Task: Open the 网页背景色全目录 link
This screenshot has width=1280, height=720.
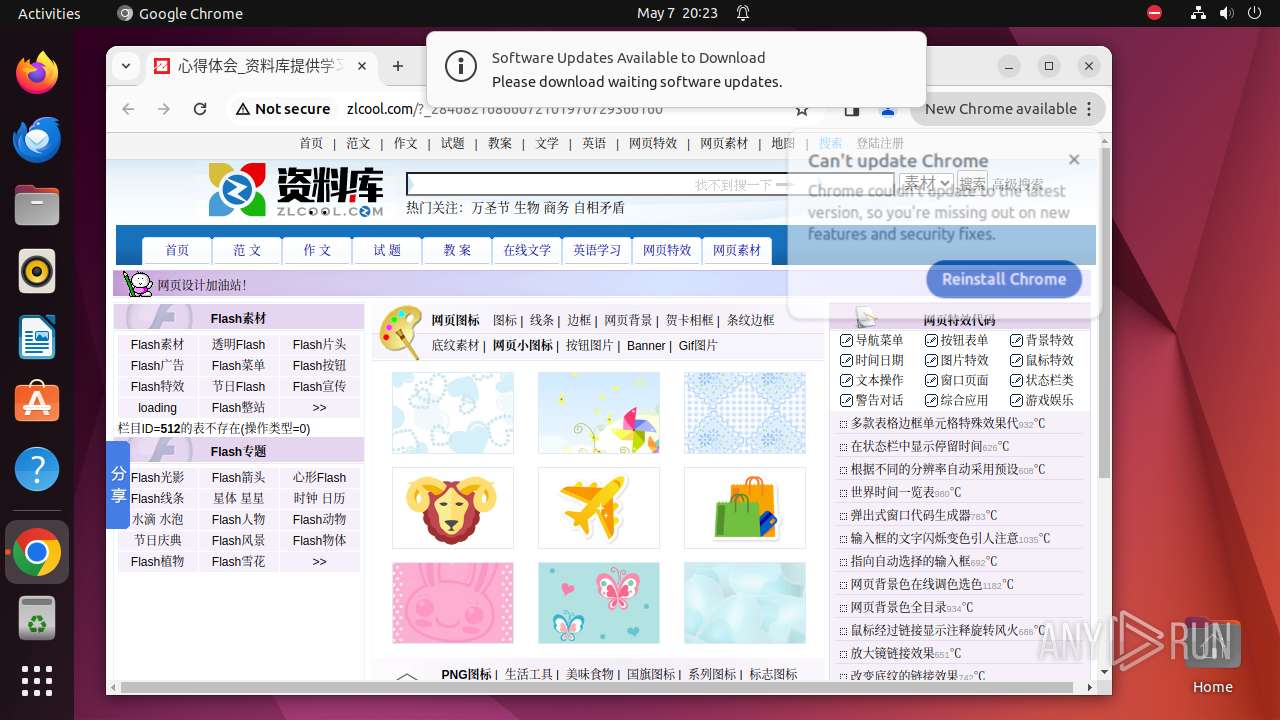Action: (x=899, y=607)
